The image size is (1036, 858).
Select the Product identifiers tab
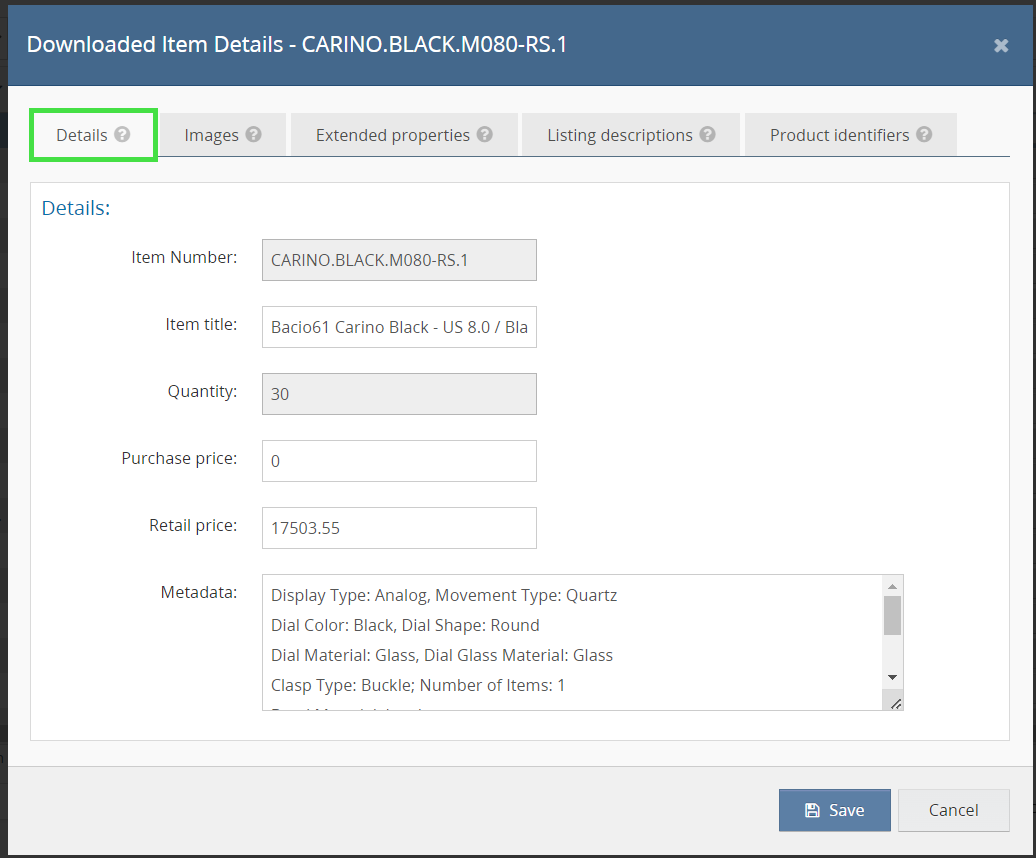coord(839,135)
